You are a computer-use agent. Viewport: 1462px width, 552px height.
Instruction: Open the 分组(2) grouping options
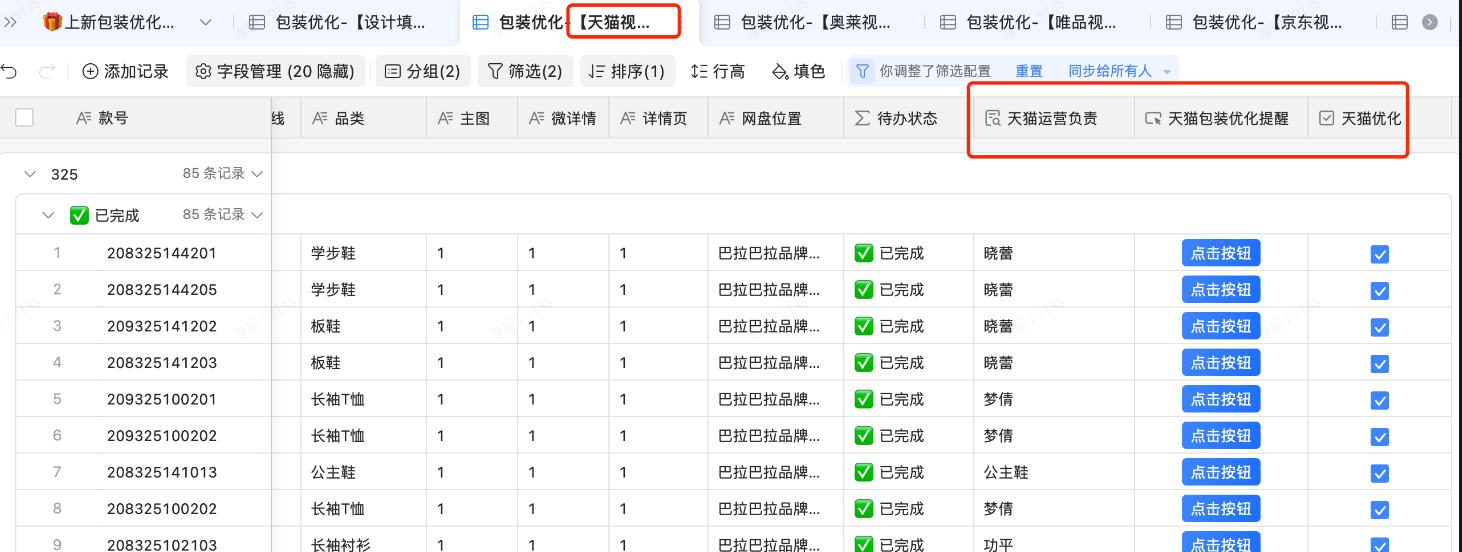423,72
